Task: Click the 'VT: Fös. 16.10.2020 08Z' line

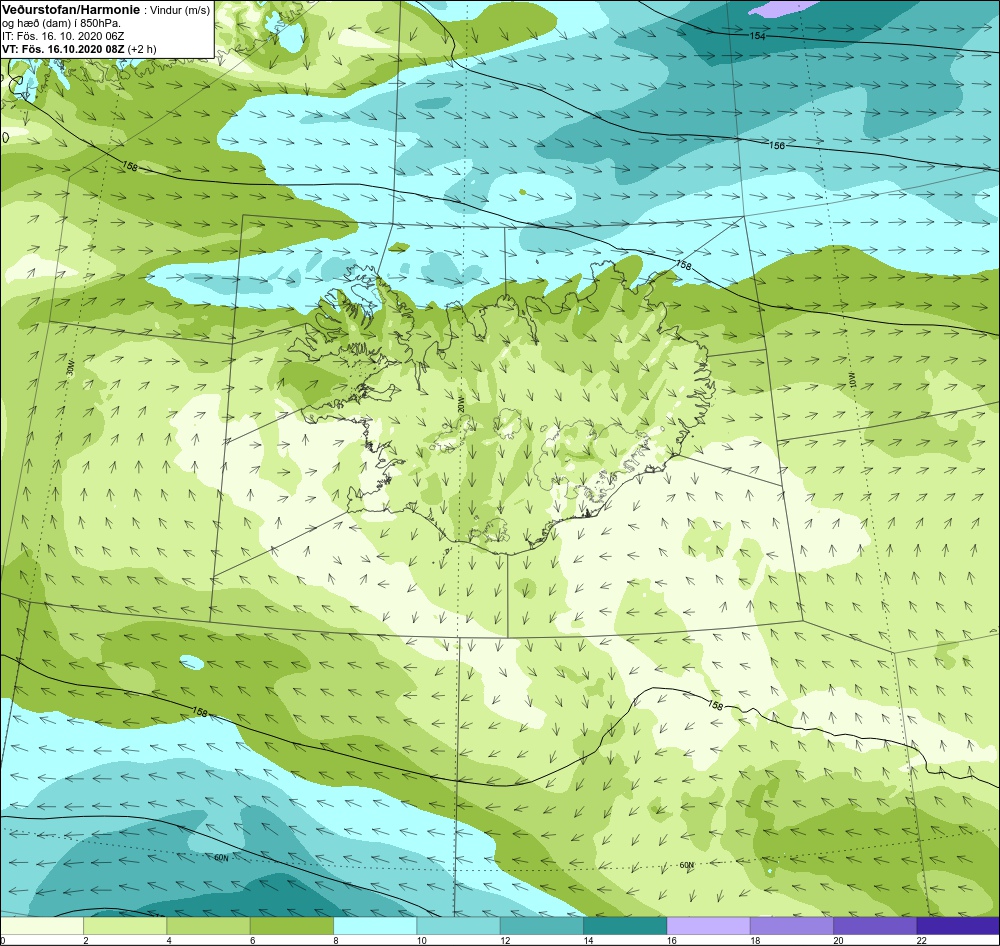Action: click(63, 49)
